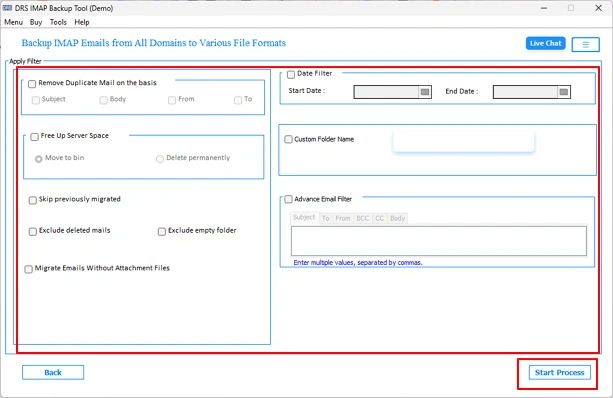This screenshot has height=398, width=613.
Task: Switch to the To filter tab
Action: pyautogui.click(x=325, y=218)
